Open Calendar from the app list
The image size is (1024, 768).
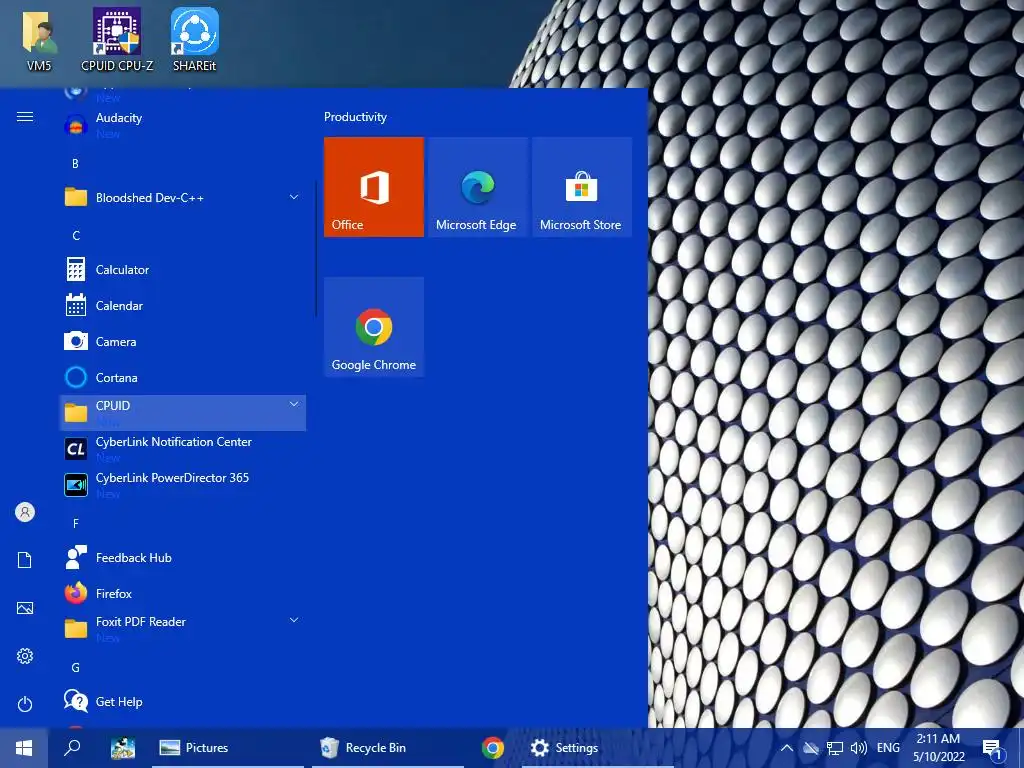click(x=183, y=306)
